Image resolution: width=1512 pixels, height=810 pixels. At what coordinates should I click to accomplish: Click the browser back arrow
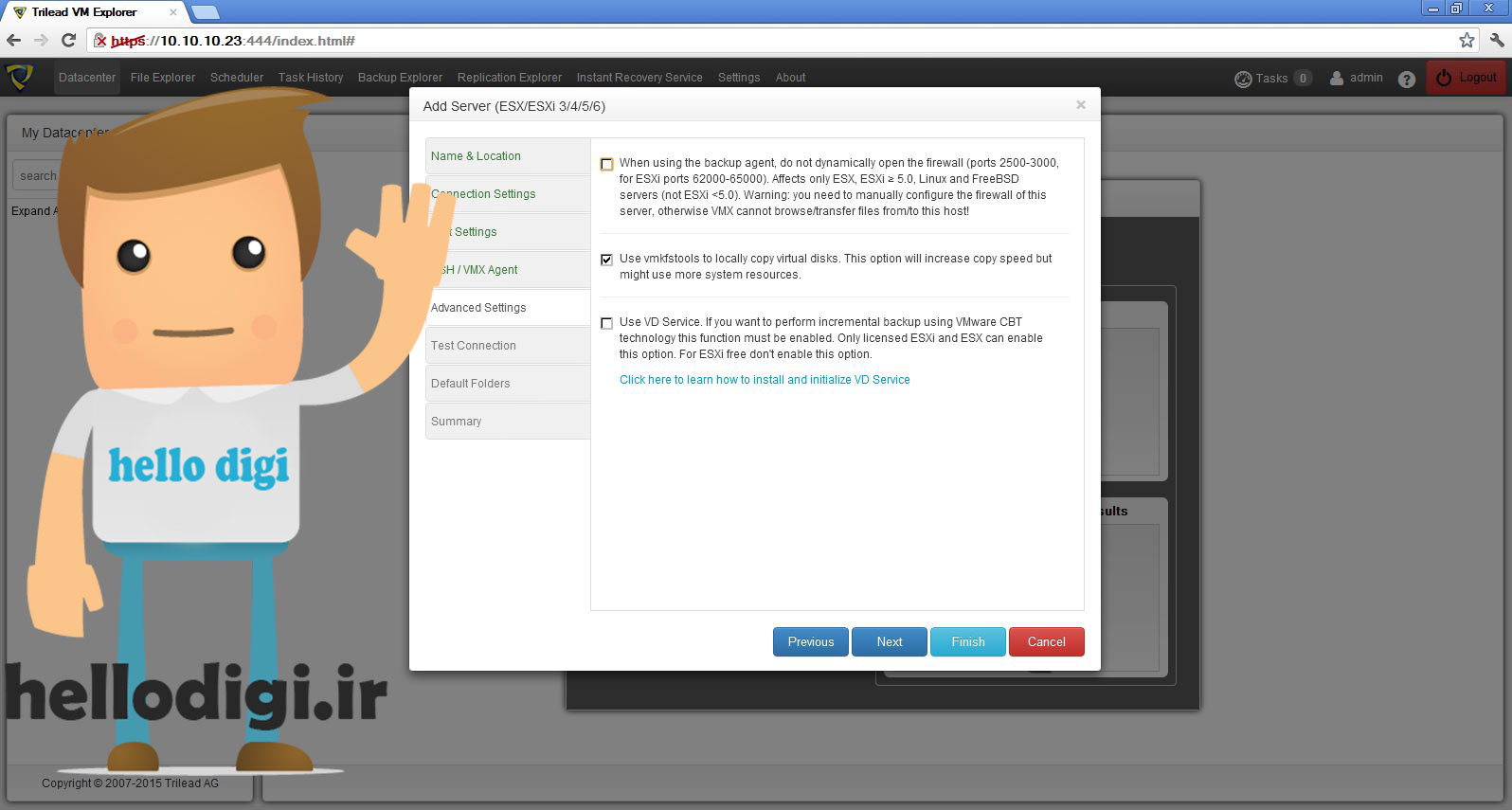pos(14,40)
